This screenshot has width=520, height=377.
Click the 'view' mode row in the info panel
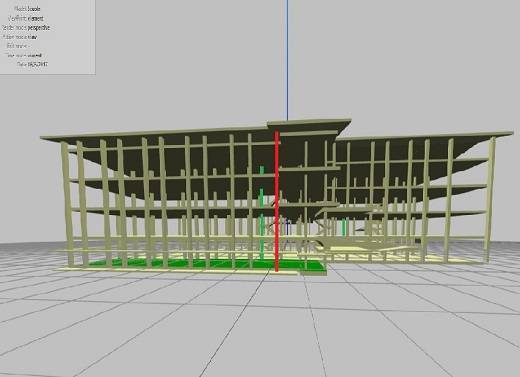[20, 37]
